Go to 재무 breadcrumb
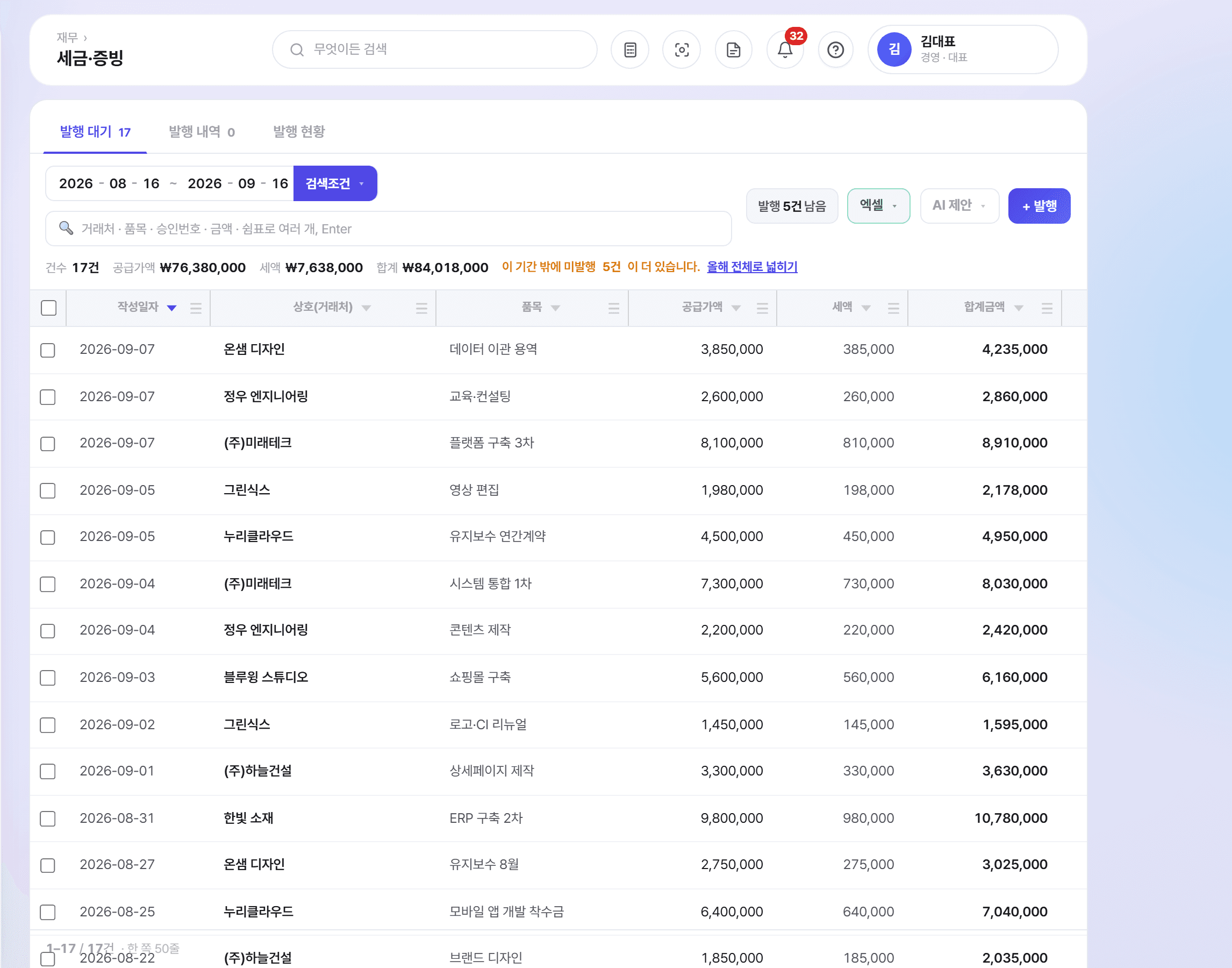Image resolution: width=1232 pixels, height=968 pixels. coord(67,38)
